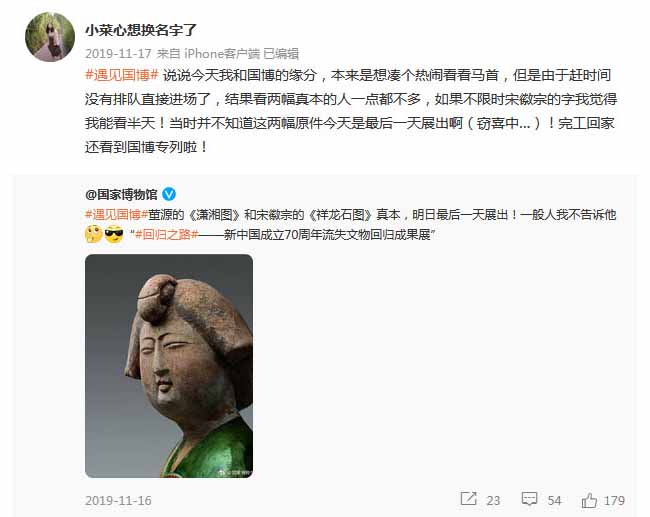Image resolution: width=650 pixels, height=517 pixels.
Task: Click the blue verified badge icon
Action: point(169,194)
